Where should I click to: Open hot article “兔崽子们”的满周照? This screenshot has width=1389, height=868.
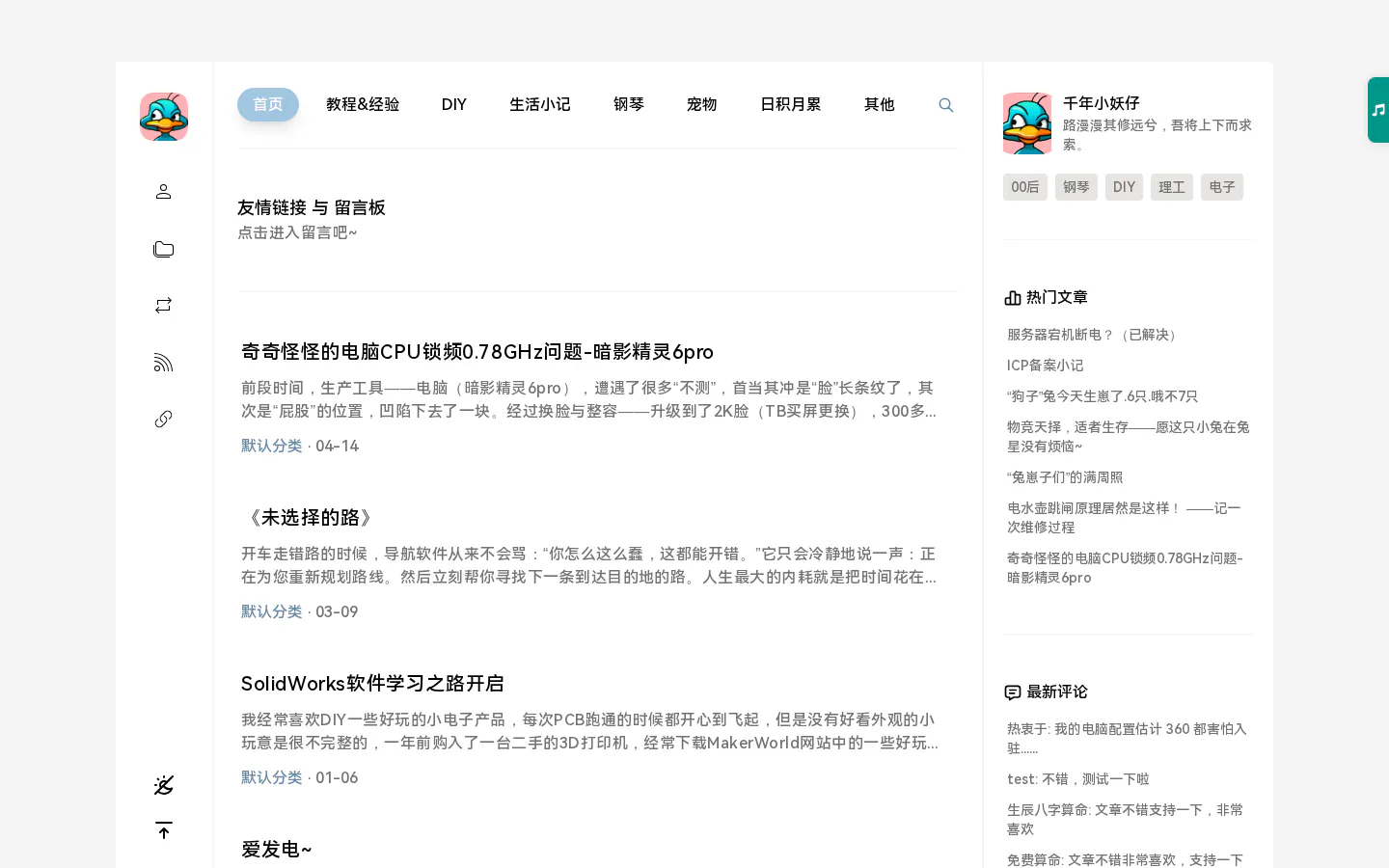point(1065,477)
